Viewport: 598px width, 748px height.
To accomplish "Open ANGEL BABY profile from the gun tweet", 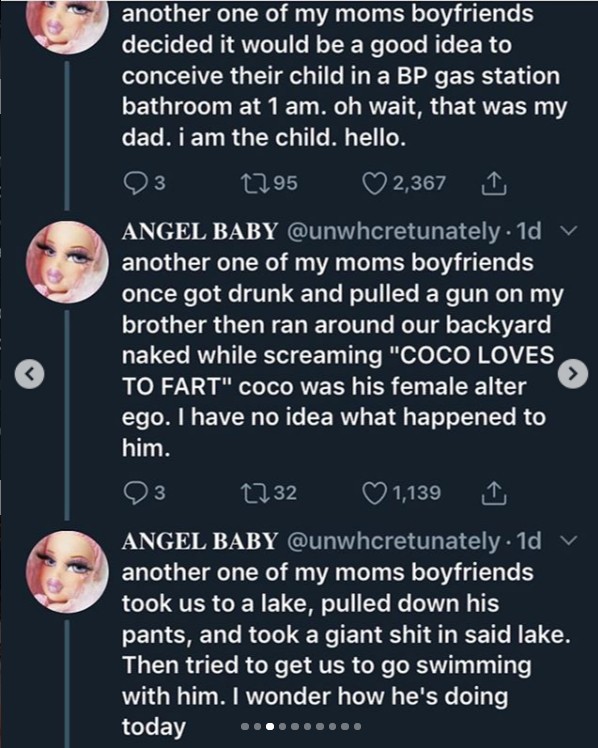I will (200, 231).
